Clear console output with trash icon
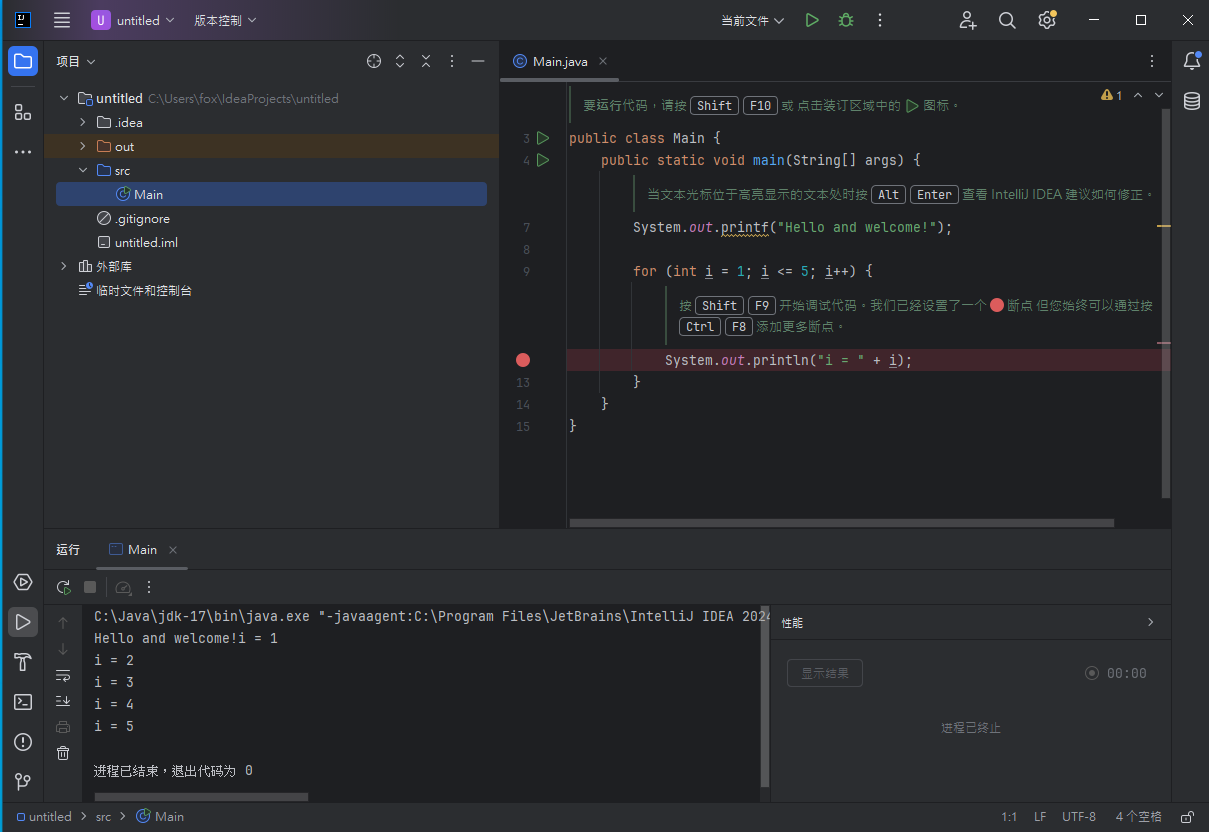 63,753
